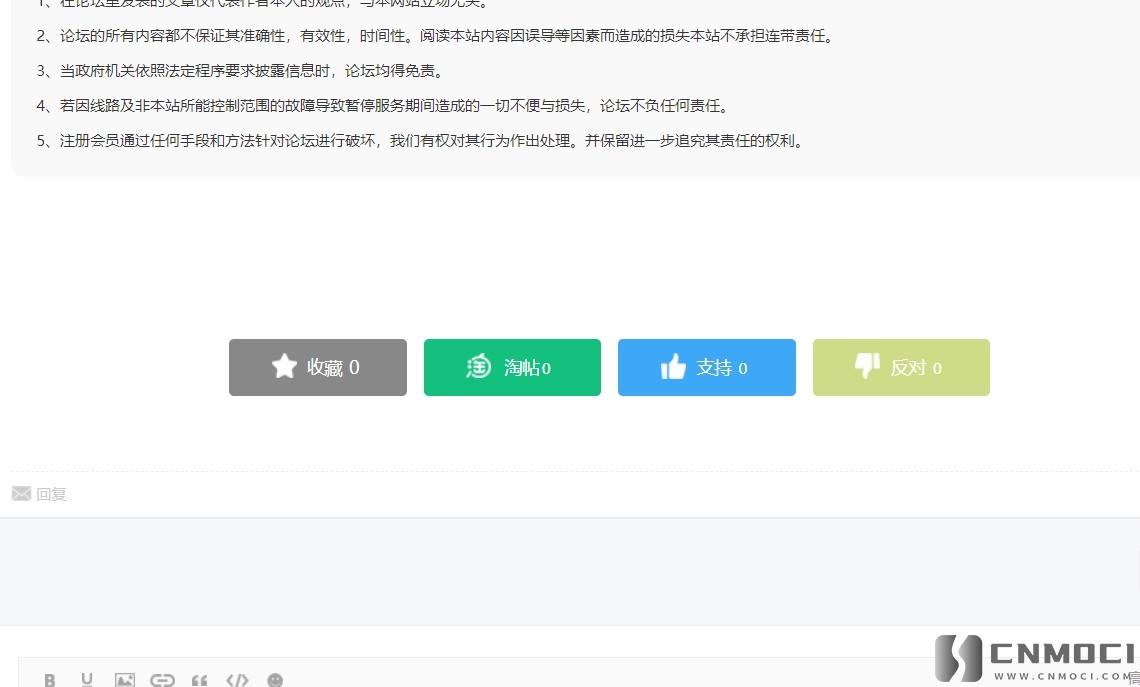
Task: Open the emoji smiley picker
Action: pyautogui.click(x=275, y=680)
